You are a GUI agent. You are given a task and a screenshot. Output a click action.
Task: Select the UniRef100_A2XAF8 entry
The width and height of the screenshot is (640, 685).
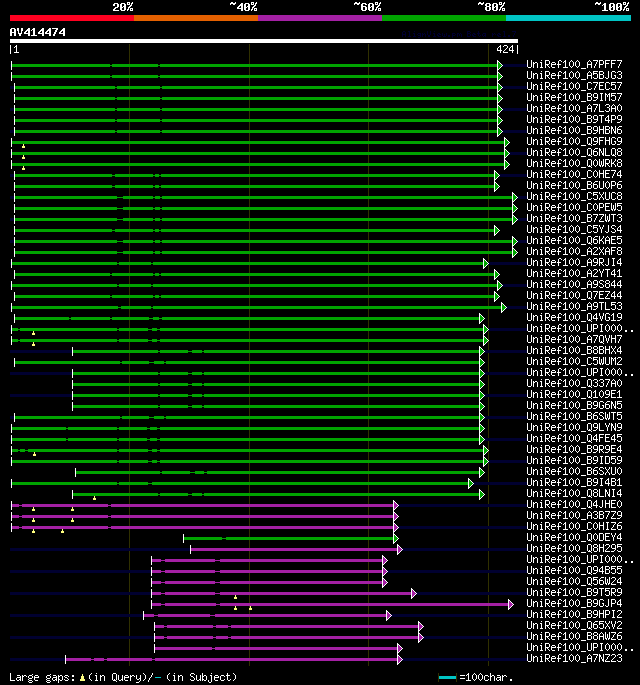(574, 251)
